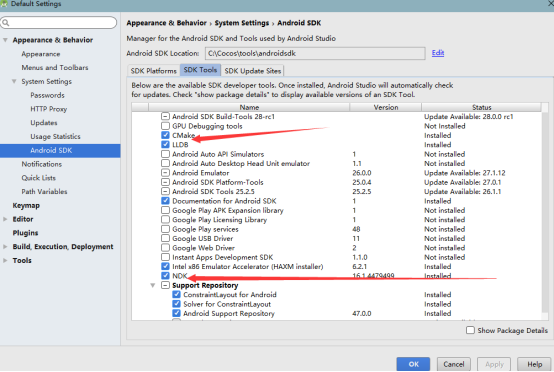Sort by the Status column header
The image size is (554, 372).
pyautogui.click(x=481, y=107)
